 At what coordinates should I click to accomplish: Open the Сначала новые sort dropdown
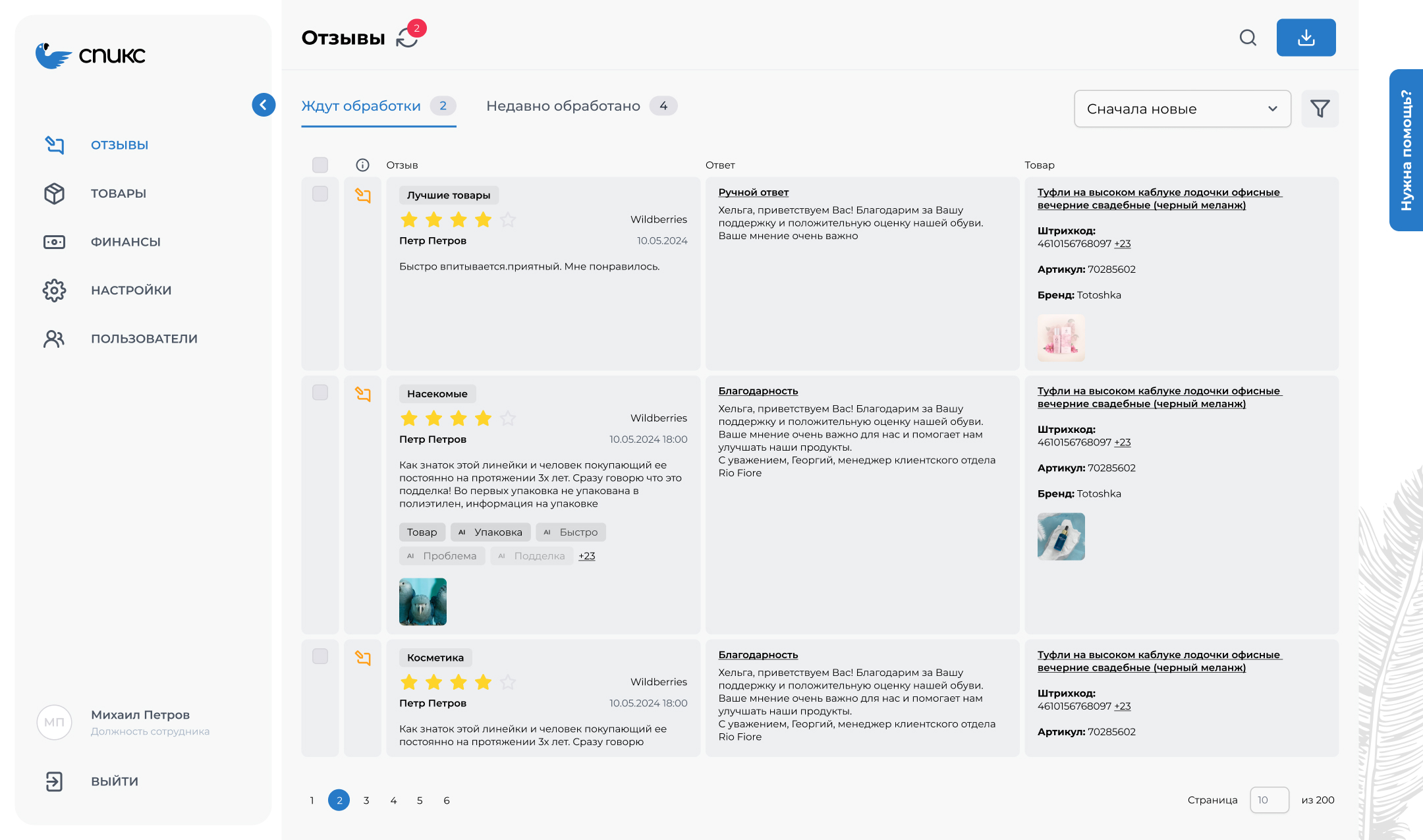[x=1182, y=109]
